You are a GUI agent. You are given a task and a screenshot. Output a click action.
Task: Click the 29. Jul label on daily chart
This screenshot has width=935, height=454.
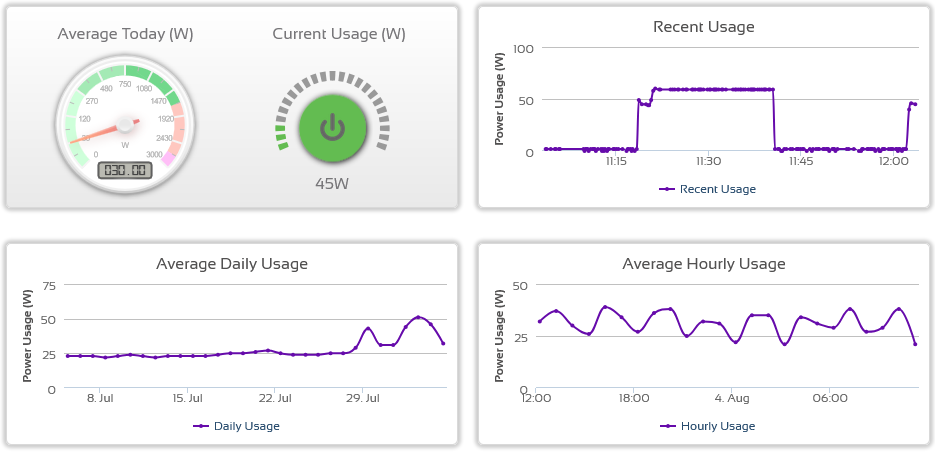[x=362, y=398]
